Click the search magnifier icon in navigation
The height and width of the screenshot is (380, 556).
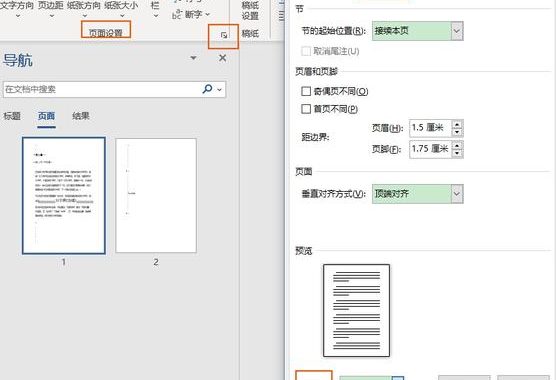pyautogui.click(x=207, y=89)
